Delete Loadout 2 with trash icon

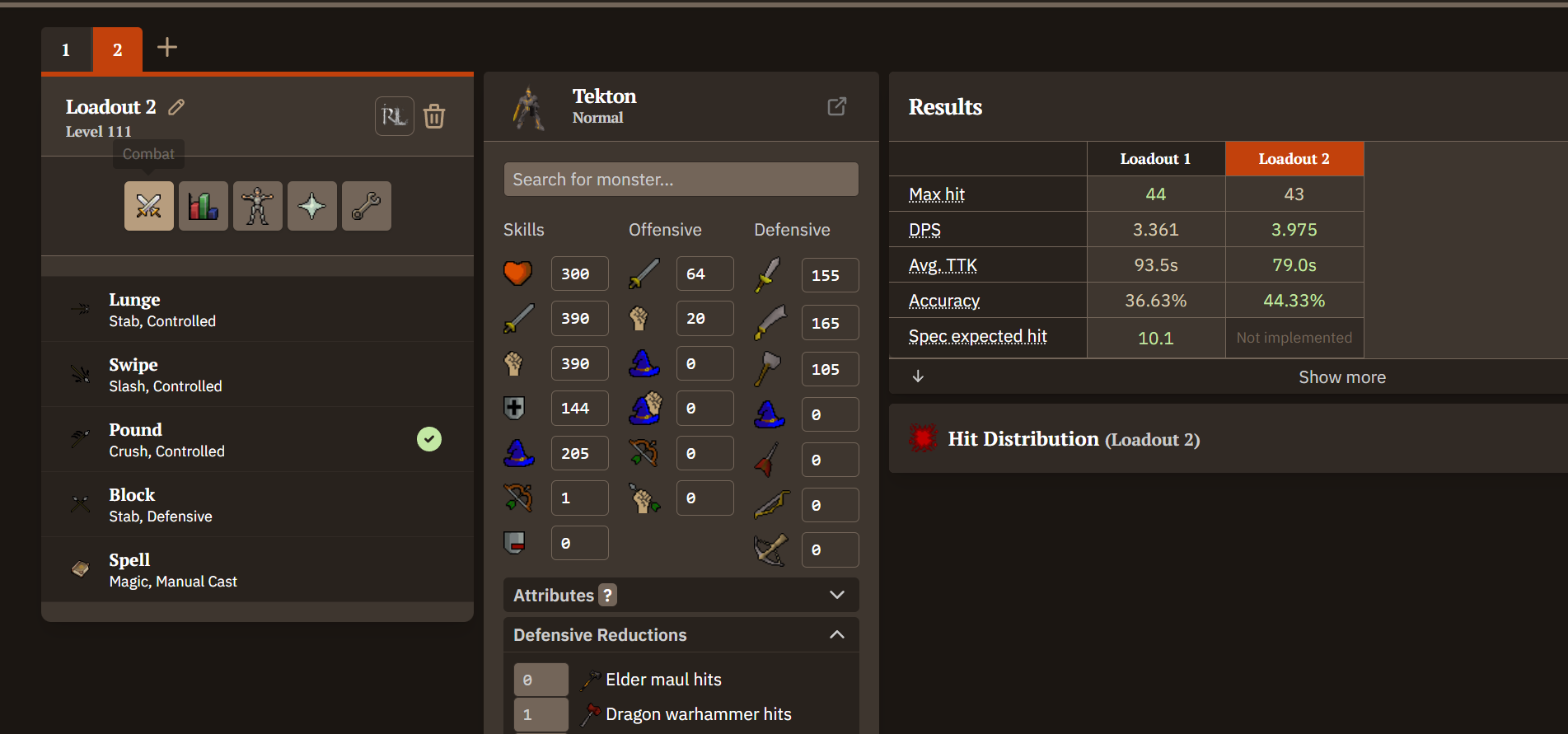434,116
